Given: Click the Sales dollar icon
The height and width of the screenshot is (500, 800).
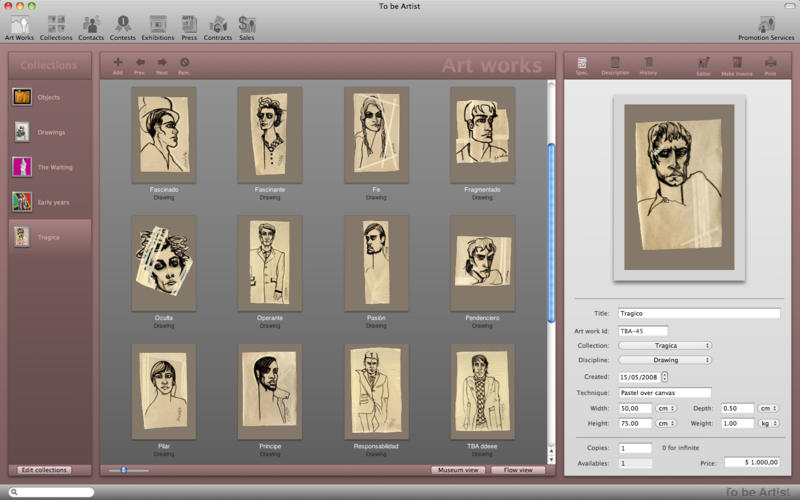Looking at the screenshot, I should 246,26.
